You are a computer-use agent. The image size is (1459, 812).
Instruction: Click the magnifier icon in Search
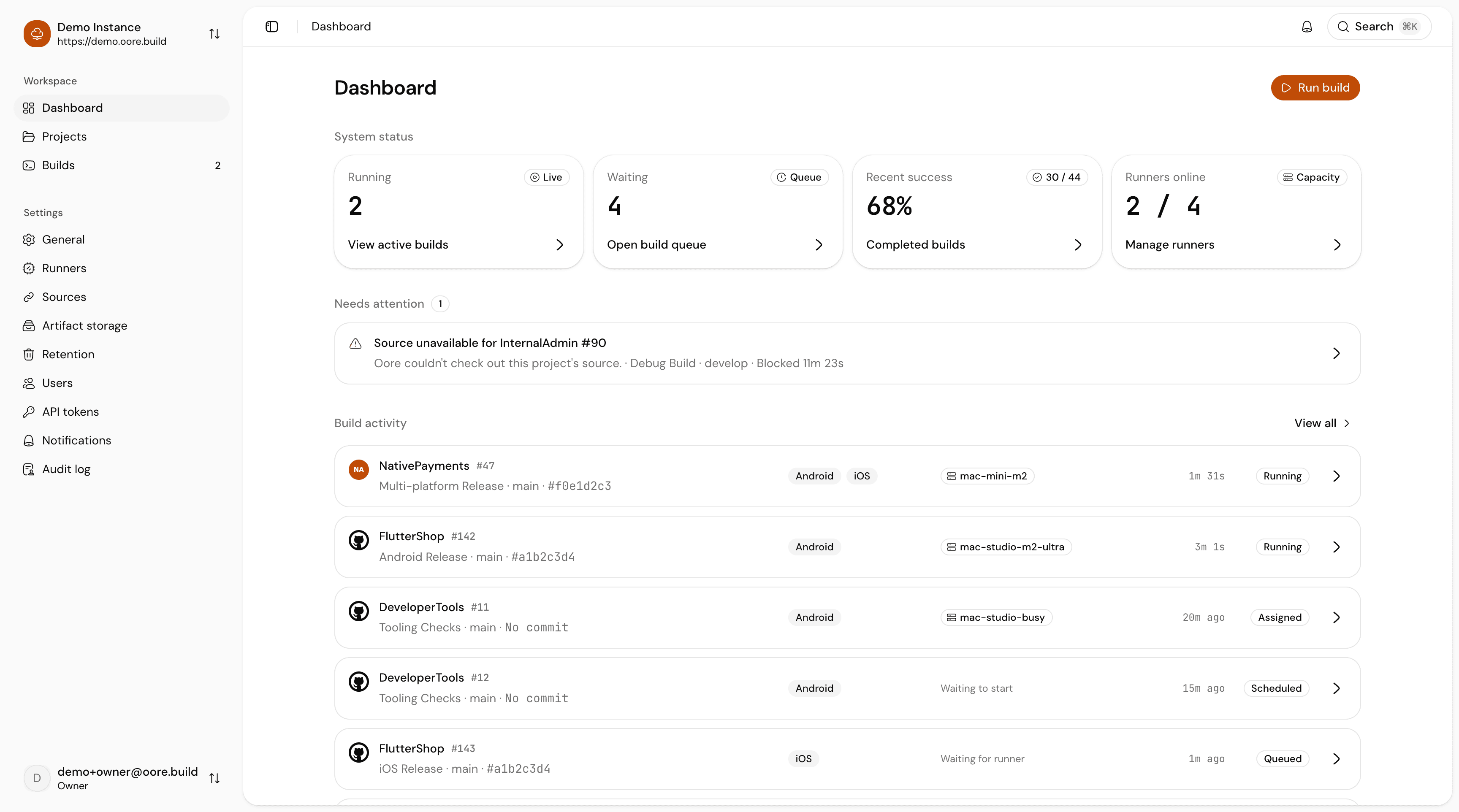coord(1342,27)
